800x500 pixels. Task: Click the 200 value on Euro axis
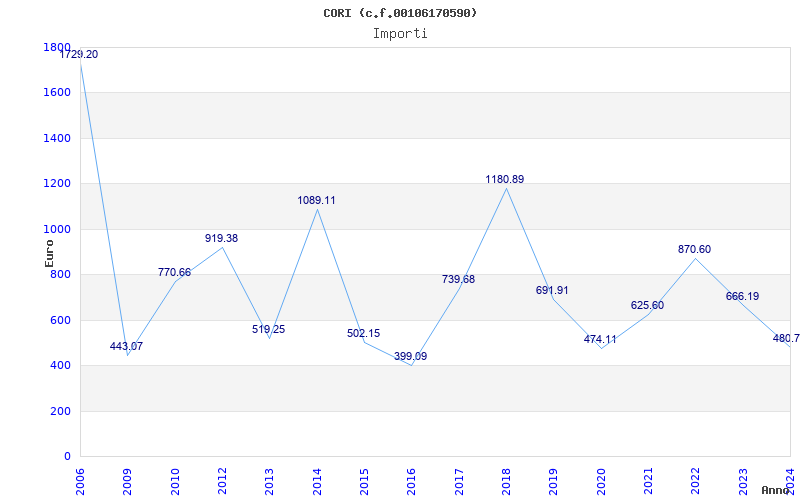point(60,411)
